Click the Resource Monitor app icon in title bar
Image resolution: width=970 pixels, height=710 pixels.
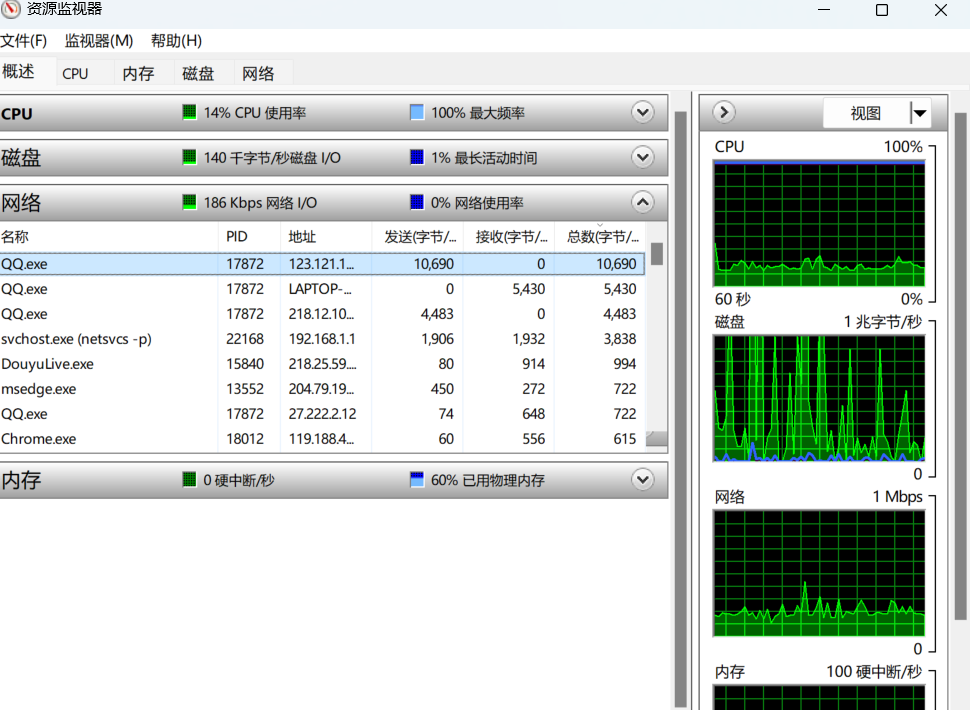pos(11,9)
